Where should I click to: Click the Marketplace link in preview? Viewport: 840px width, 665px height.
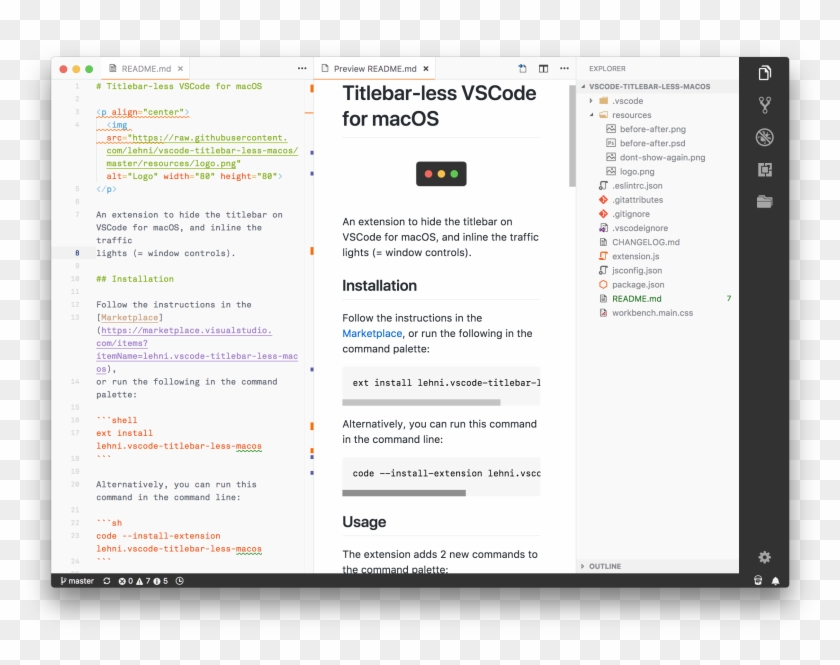372,333
